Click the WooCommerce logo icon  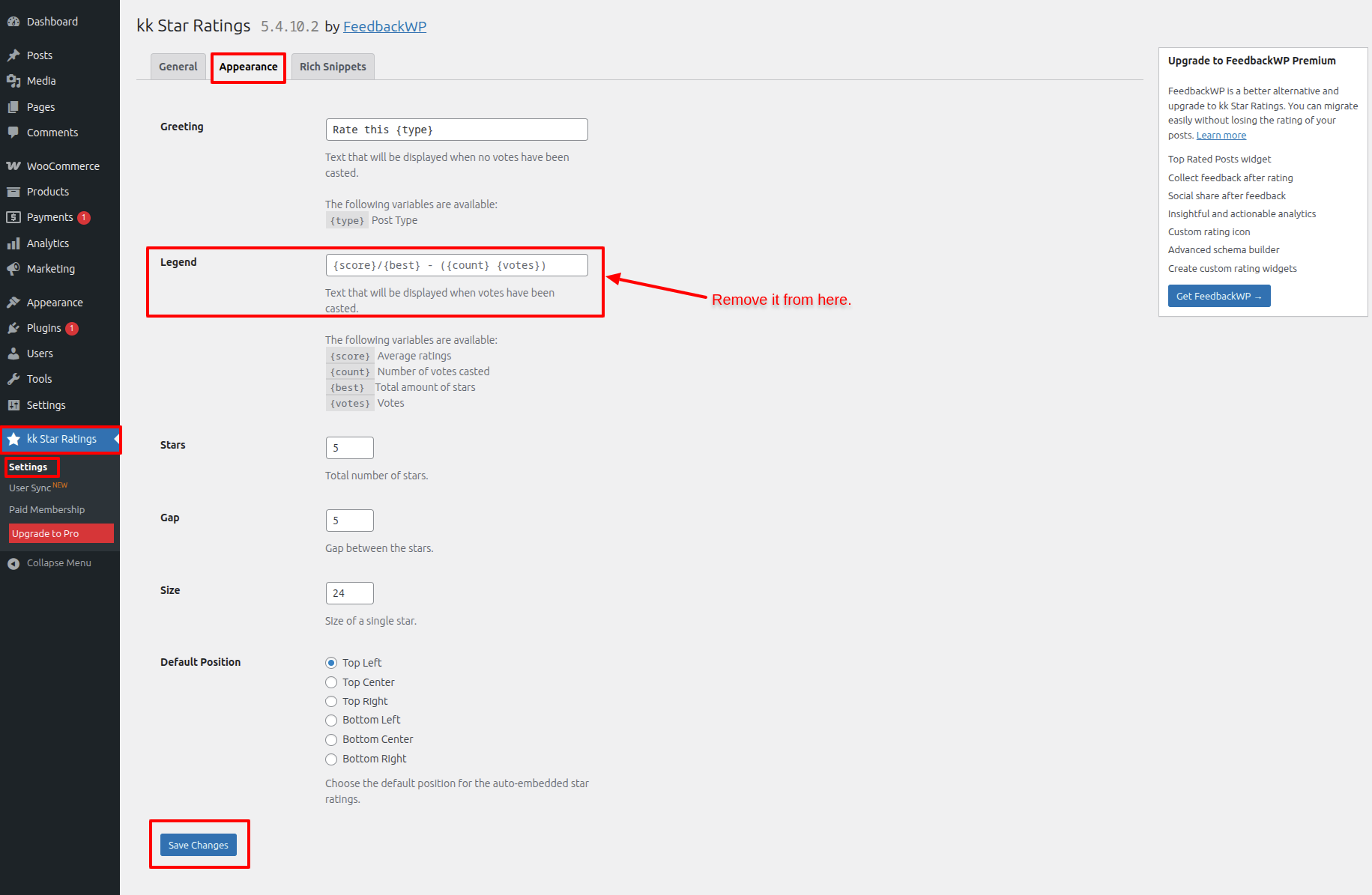point(13,166)
